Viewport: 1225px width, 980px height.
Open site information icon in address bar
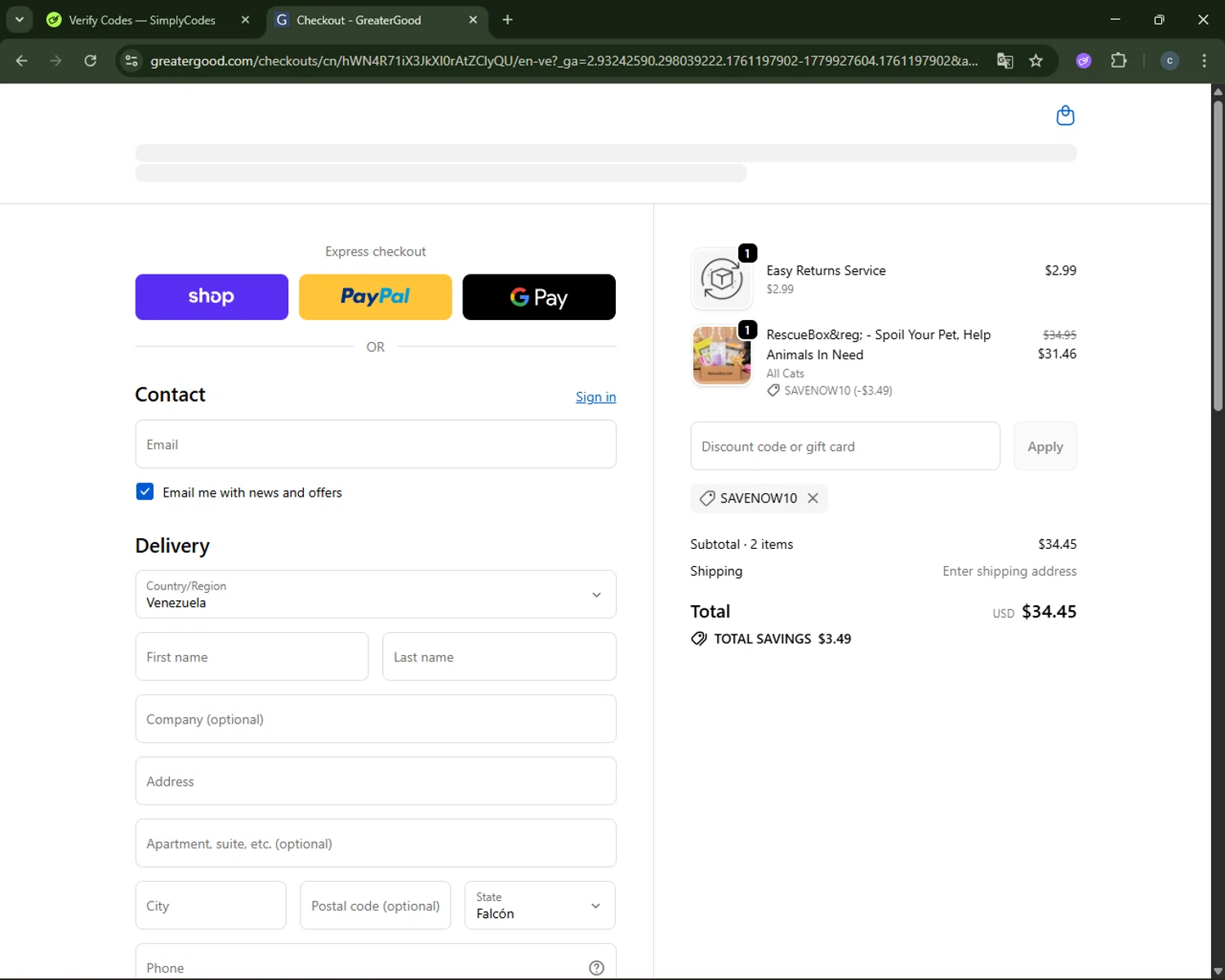131,60
